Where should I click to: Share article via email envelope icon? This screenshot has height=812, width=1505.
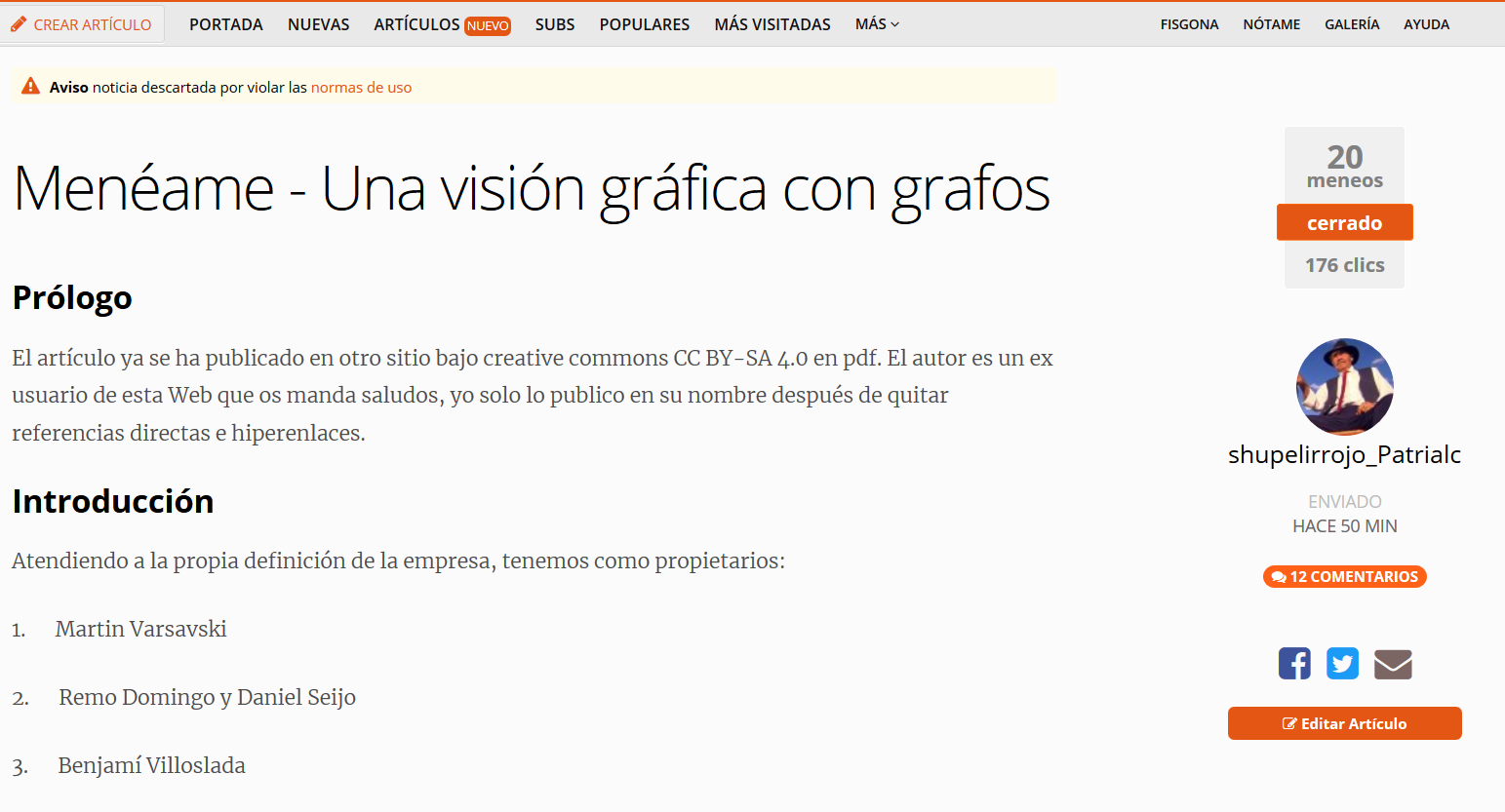pyautogui.click(x=1393, y=664)
